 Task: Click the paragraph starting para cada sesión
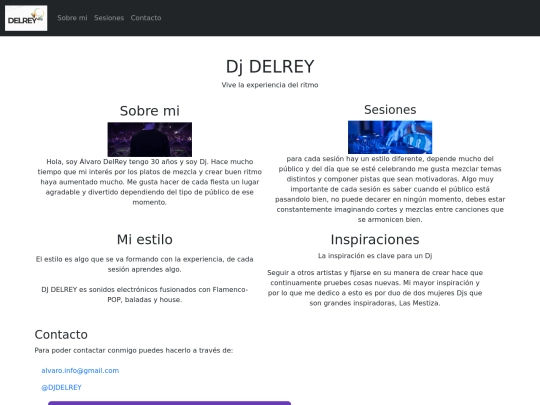[x=390, y=189]
